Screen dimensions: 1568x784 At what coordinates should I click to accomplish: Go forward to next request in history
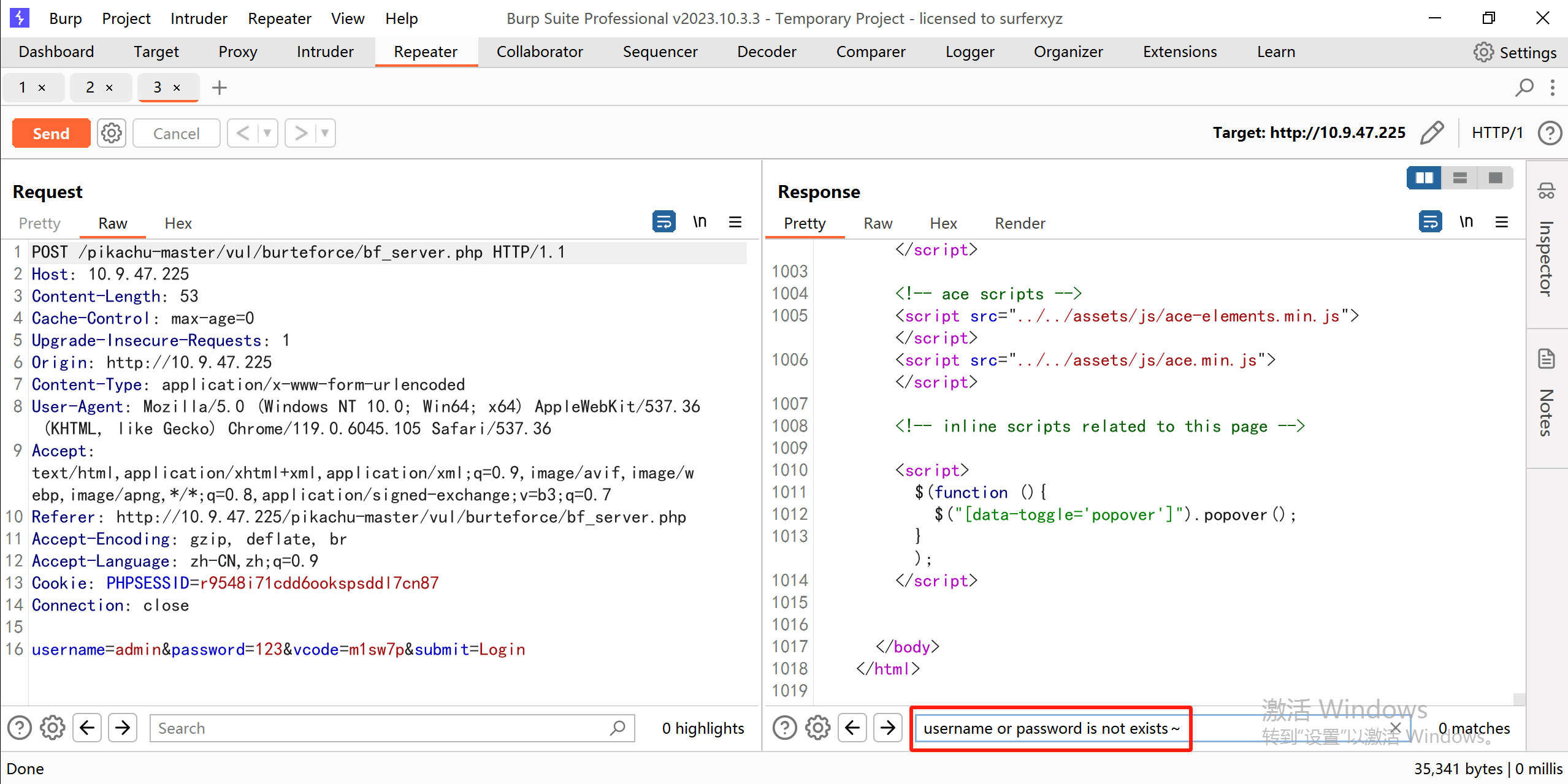coord(300,133)
